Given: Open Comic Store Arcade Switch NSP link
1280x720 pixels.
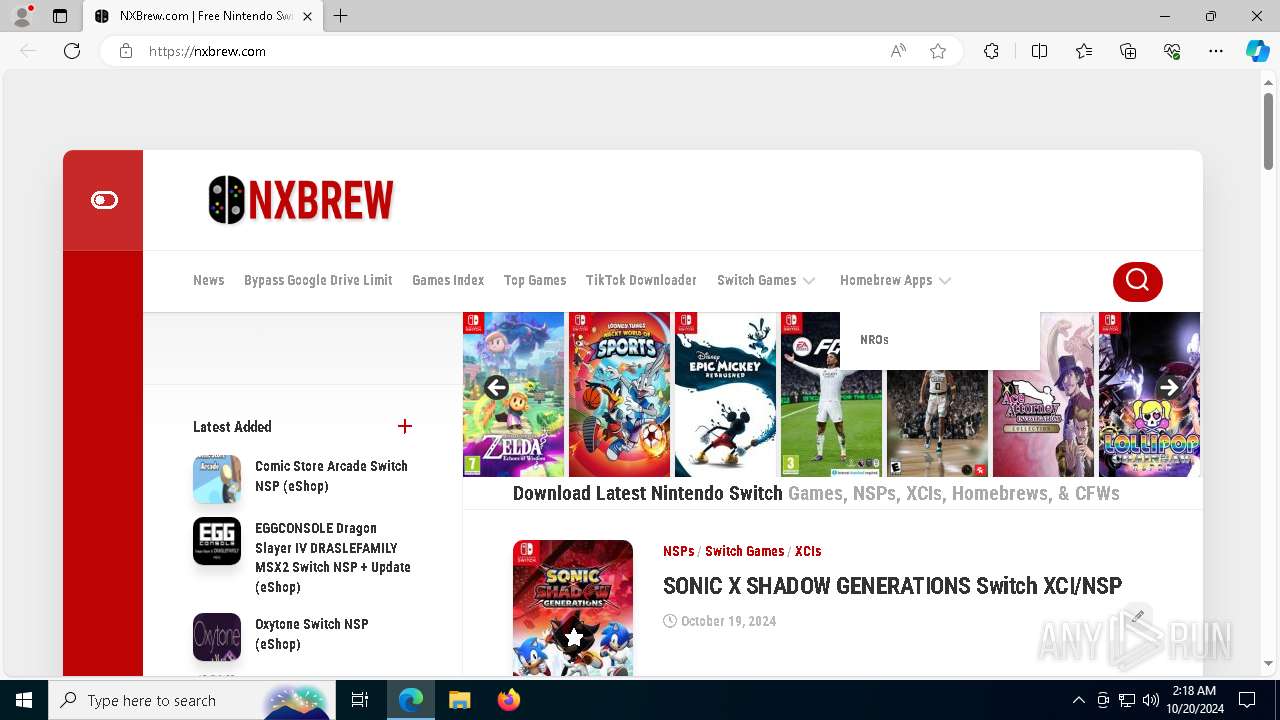Looking at the screenshot, I should click(331, 476).
